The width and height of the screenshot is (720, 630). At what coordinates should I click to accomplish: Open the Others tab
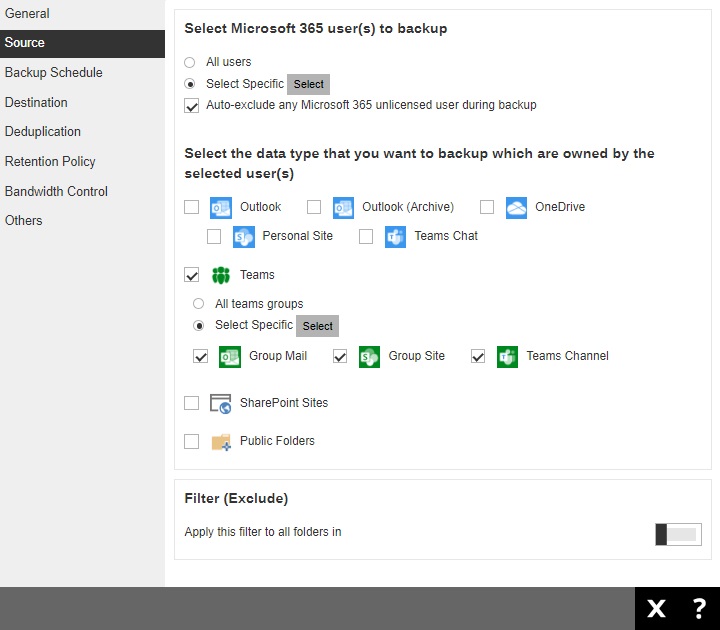click(82, 221)
